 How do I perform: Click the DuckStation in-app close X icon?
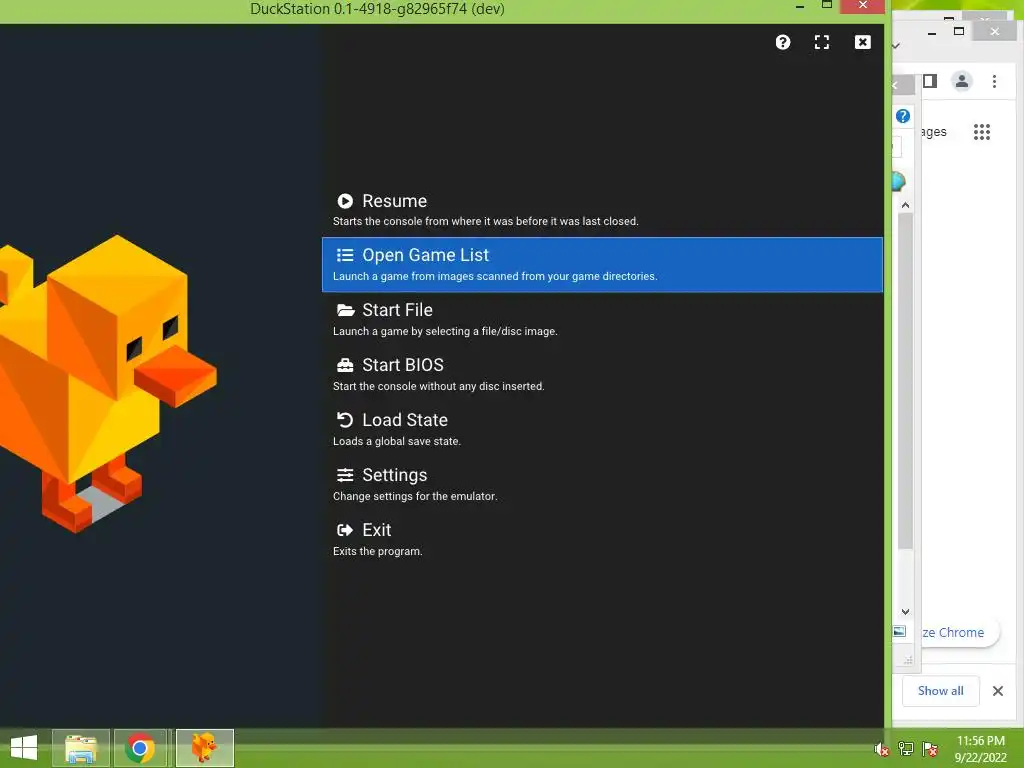[x=862, y=42]
